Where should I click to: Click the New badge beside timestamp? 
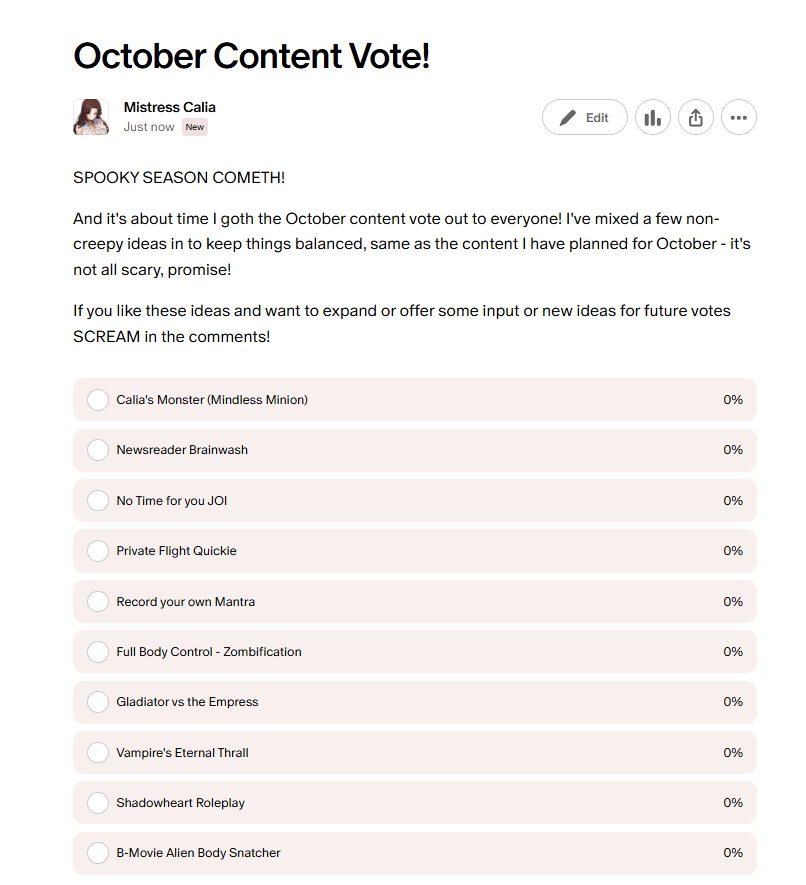coord(195,127)
